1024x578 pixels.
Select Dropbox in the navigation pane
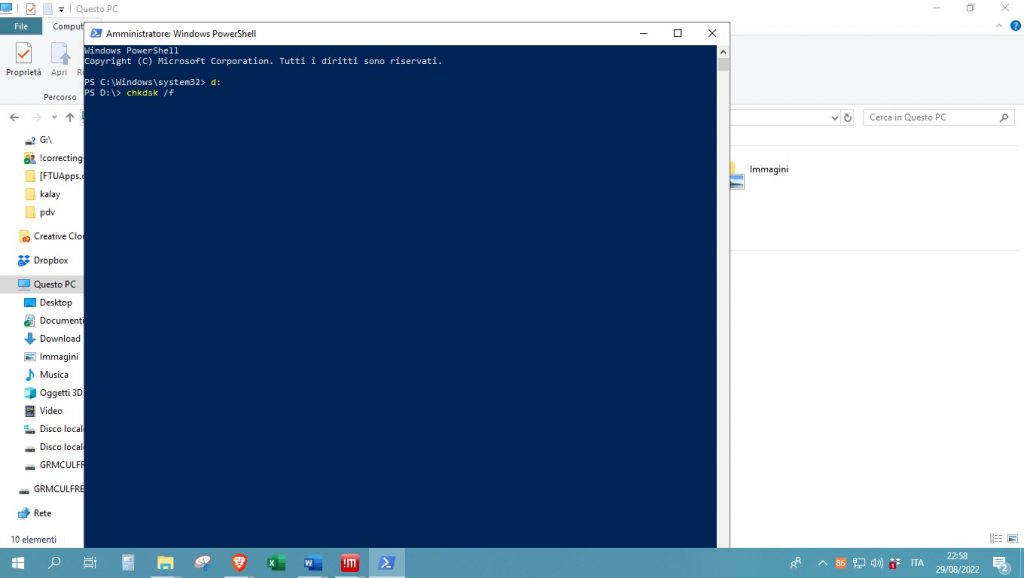(50, 260)
